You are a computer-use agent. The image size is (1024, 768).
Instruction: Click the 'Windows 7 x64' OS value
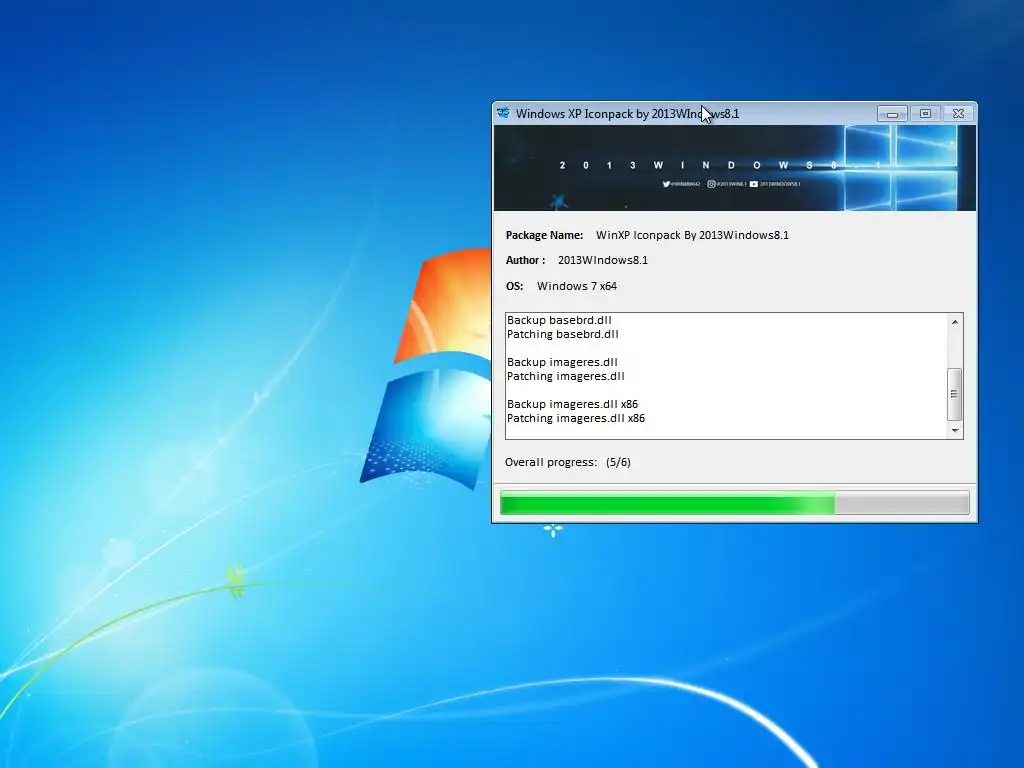pyautogui.click(x=577, y=286)
